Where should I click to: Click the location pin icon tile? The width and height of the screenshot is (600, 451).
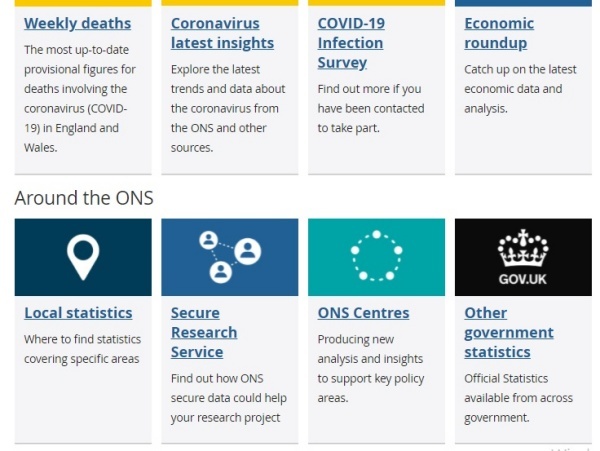pyautogui.click(x=83, y=257)
